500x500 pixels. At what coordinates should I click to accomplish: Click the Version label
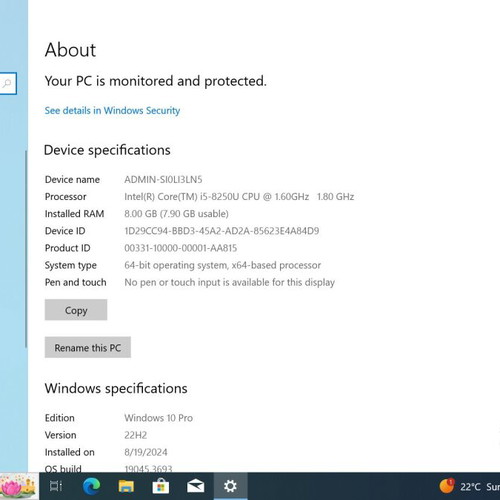(61, 435)
